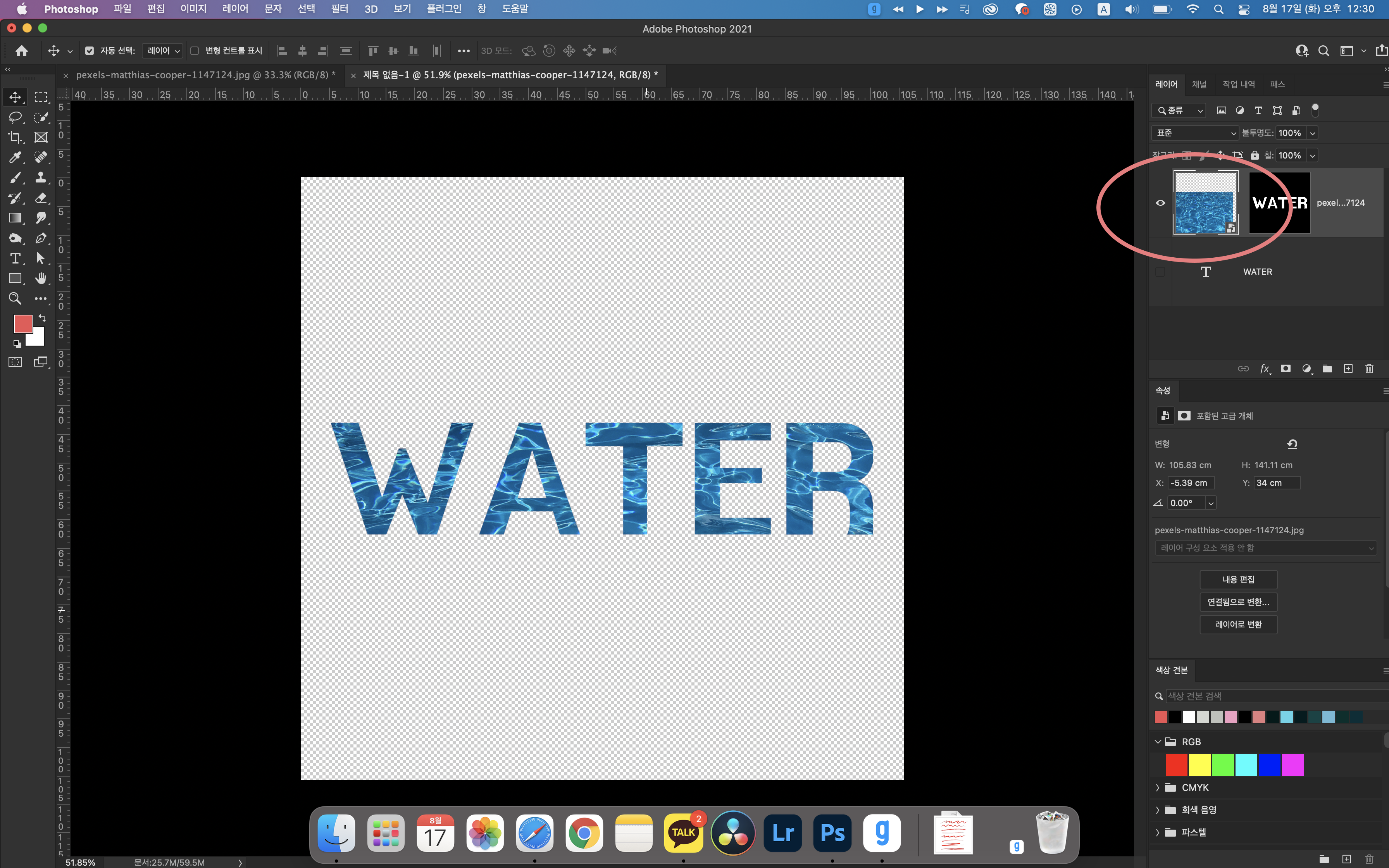1389x868 pixels.
Task: Open the 표준 blend mode dropdown
Action: [1195, 133]
